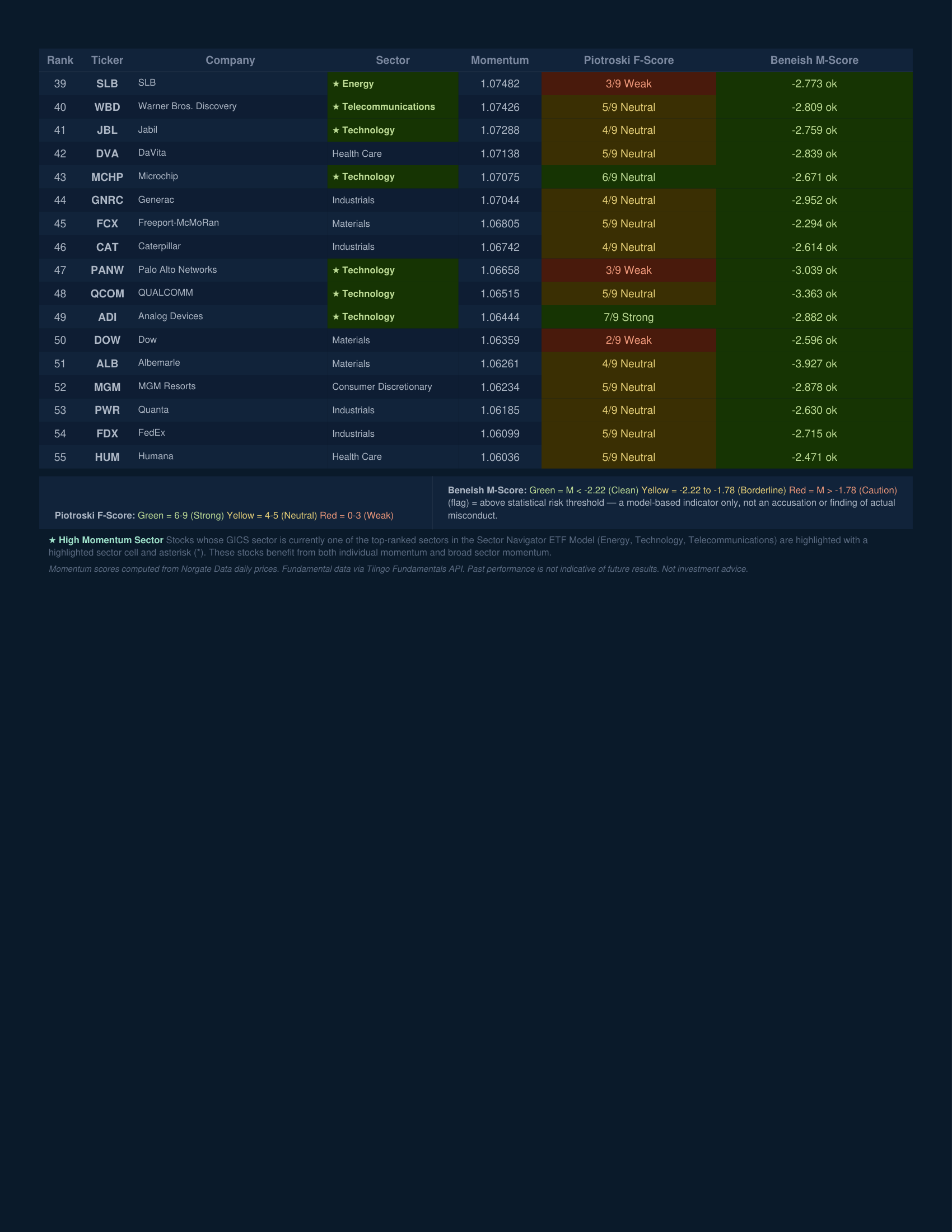This screenshot has width=952, height=1232.
Task: Click the -2.471 ok M-Score cell
Action: (814, 457)
